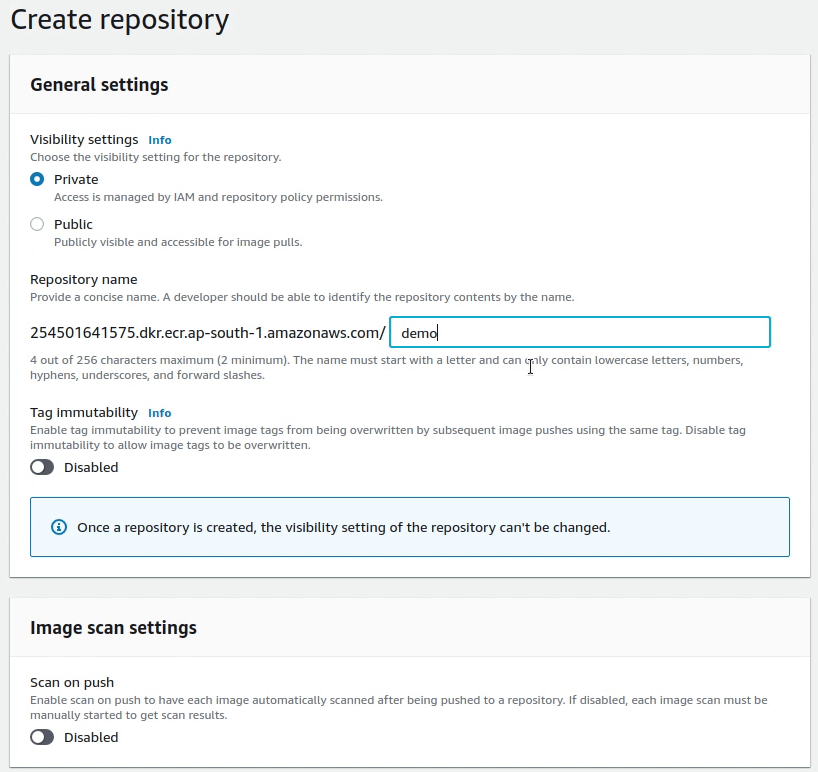Click the 'Publicly visible and accessible' description text

pos(178,242)
